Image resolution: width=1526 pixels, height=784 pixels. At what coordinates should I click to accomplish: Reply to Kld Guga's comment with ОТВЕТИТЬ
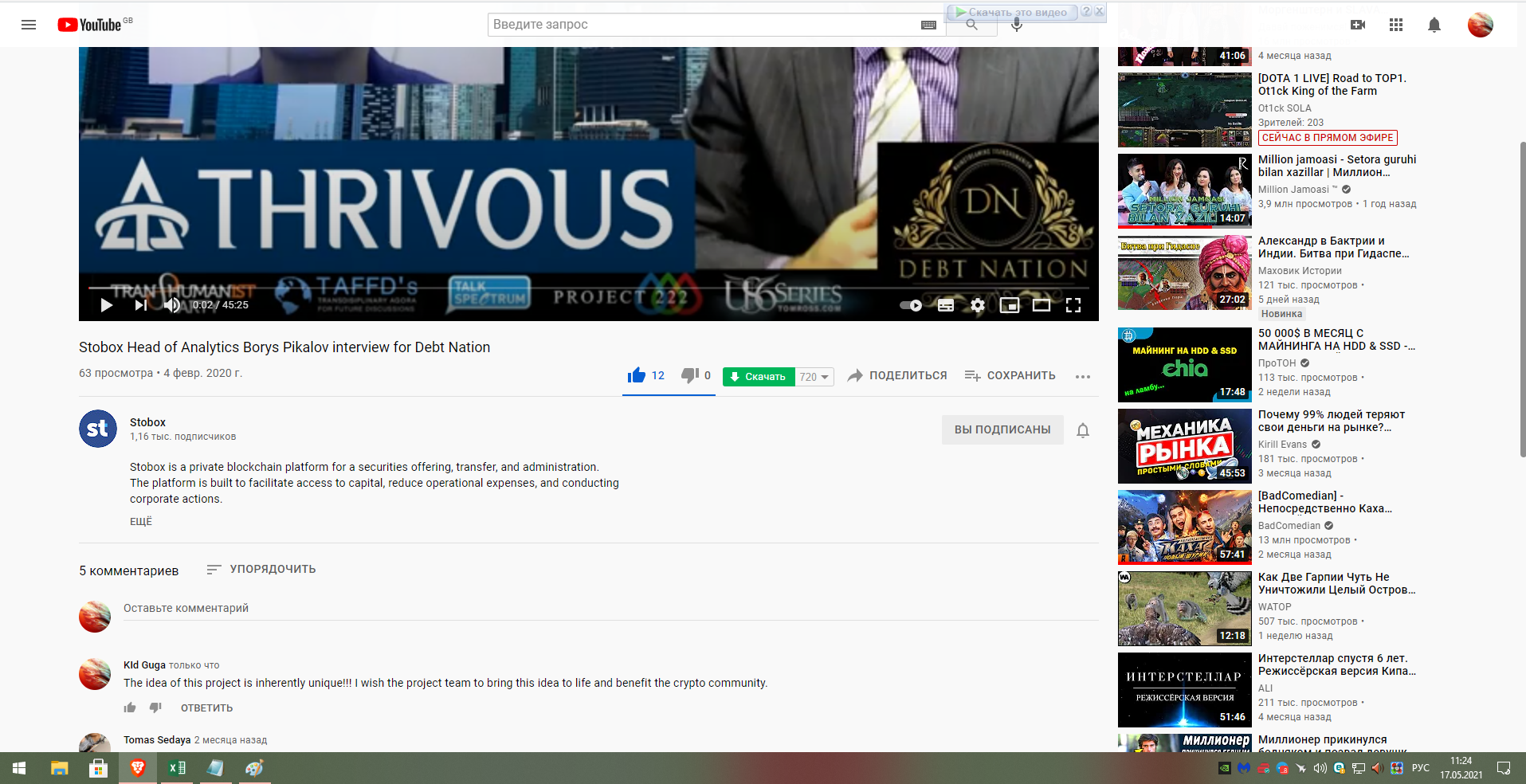coord(207,708)
